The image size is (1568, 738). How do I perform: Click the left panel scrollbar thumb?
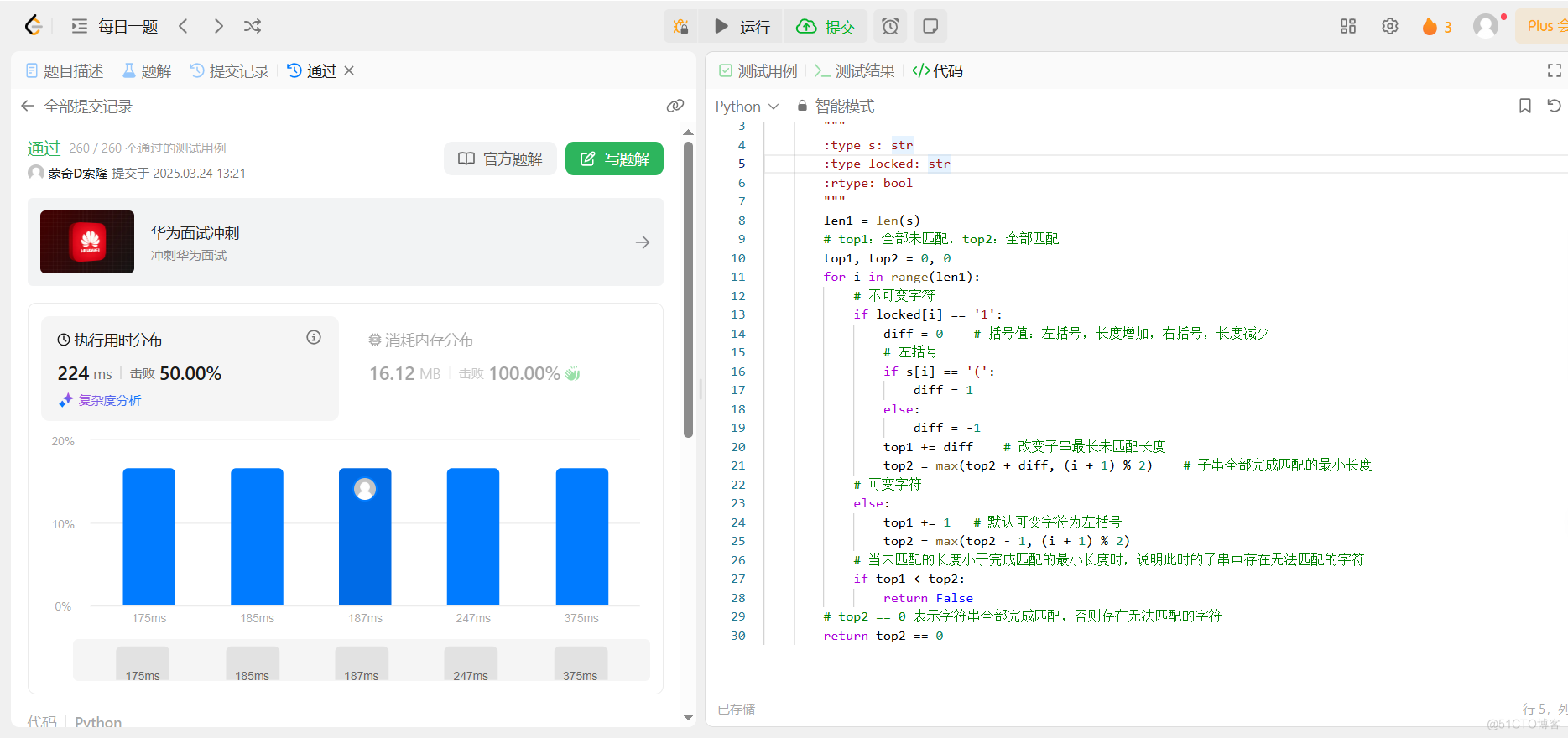click(688, 289)
